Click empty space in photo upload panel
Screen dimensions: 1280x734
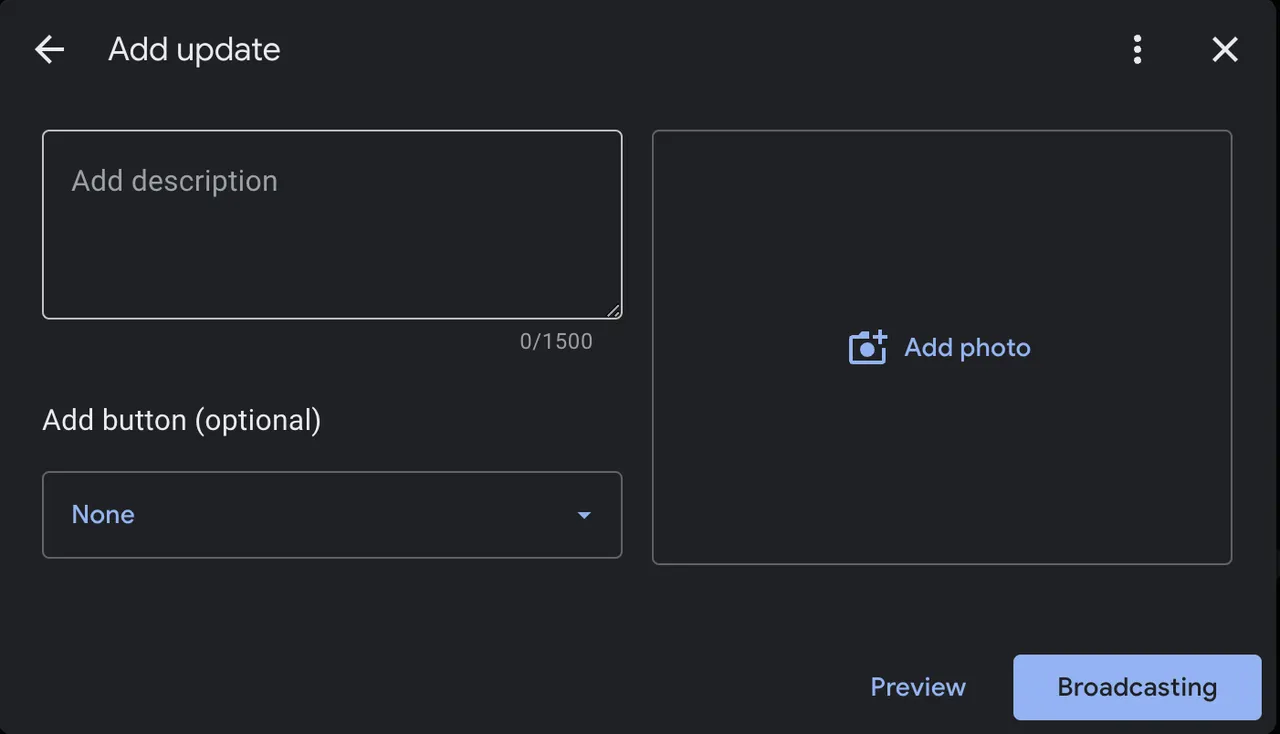(942, 470)
